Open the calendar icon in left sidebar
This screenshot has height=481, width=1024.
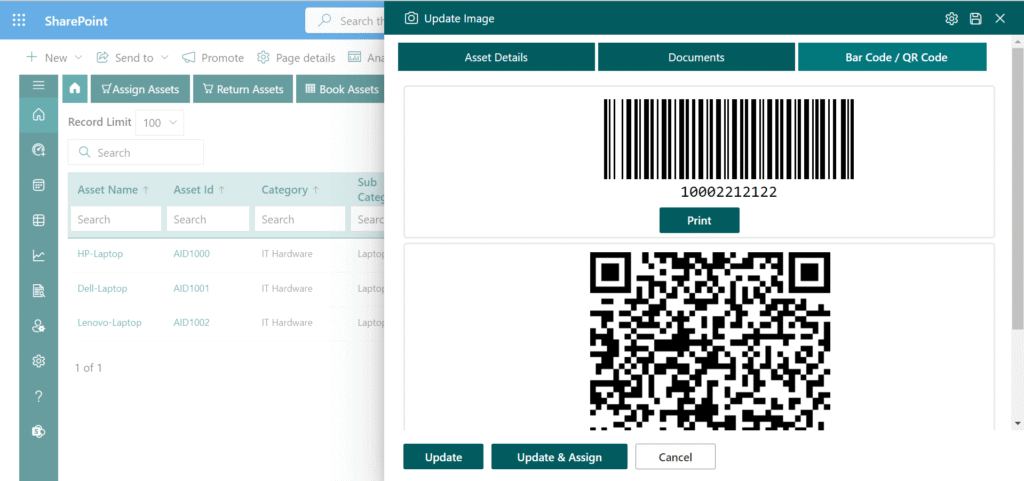[39, 185]
